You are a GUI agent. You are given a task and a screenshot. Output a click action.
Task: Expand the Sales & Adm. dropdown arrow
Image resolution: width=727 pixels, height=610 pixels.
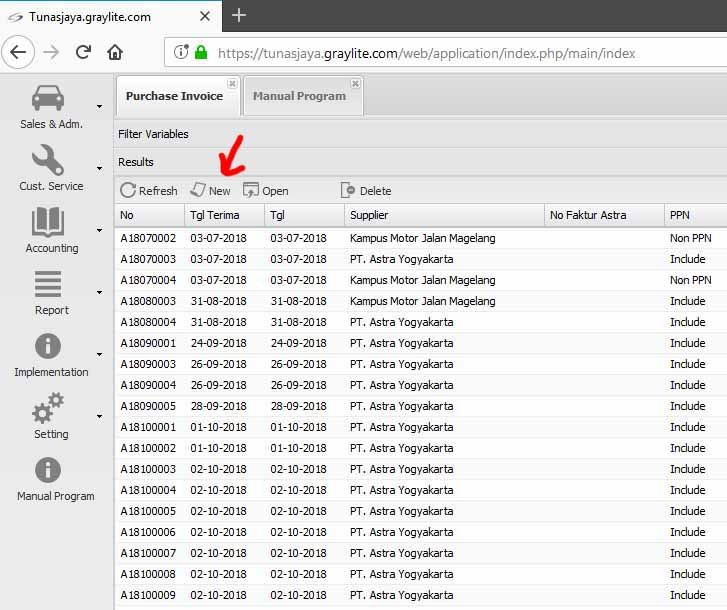pos(99,106)
